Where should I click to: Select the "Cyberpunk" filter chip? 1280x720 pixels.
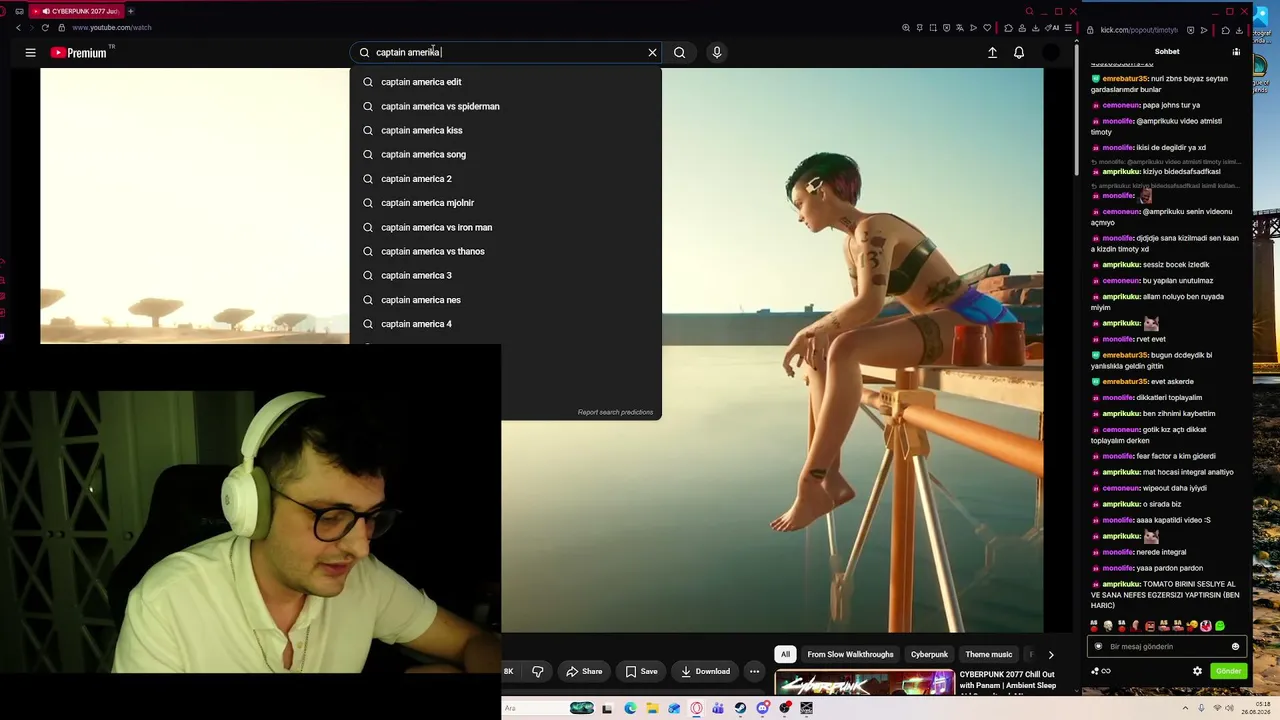pyautogui.click(x=929, y=654)
